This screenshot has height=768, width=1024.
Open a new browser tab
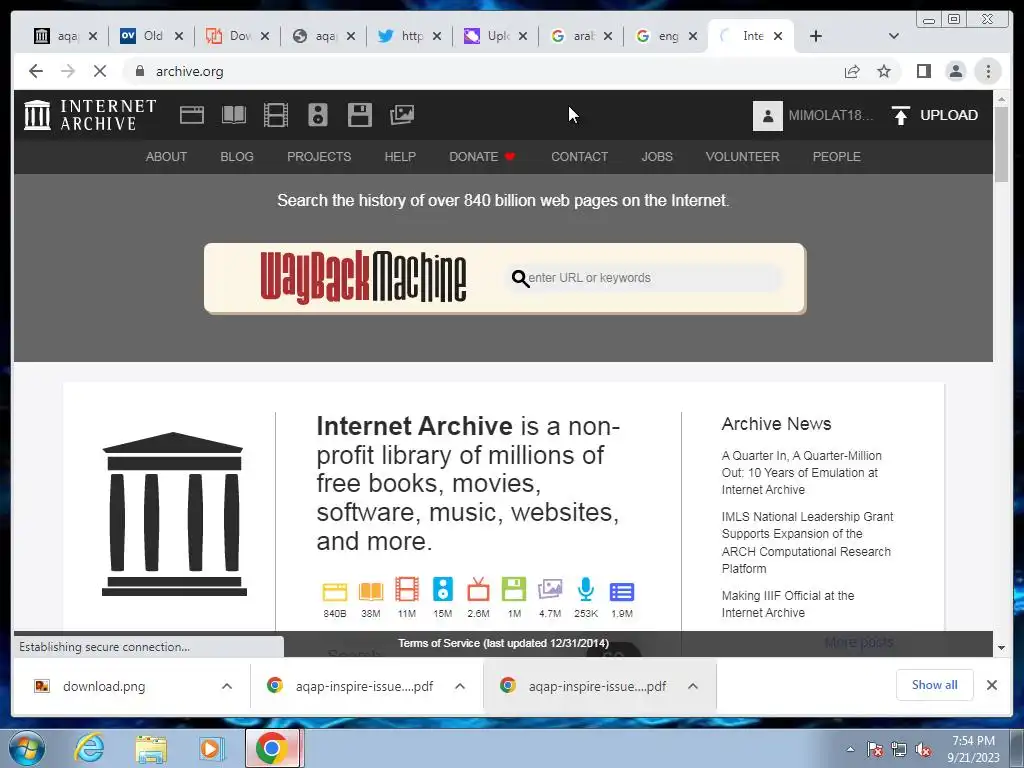point(816,36)
